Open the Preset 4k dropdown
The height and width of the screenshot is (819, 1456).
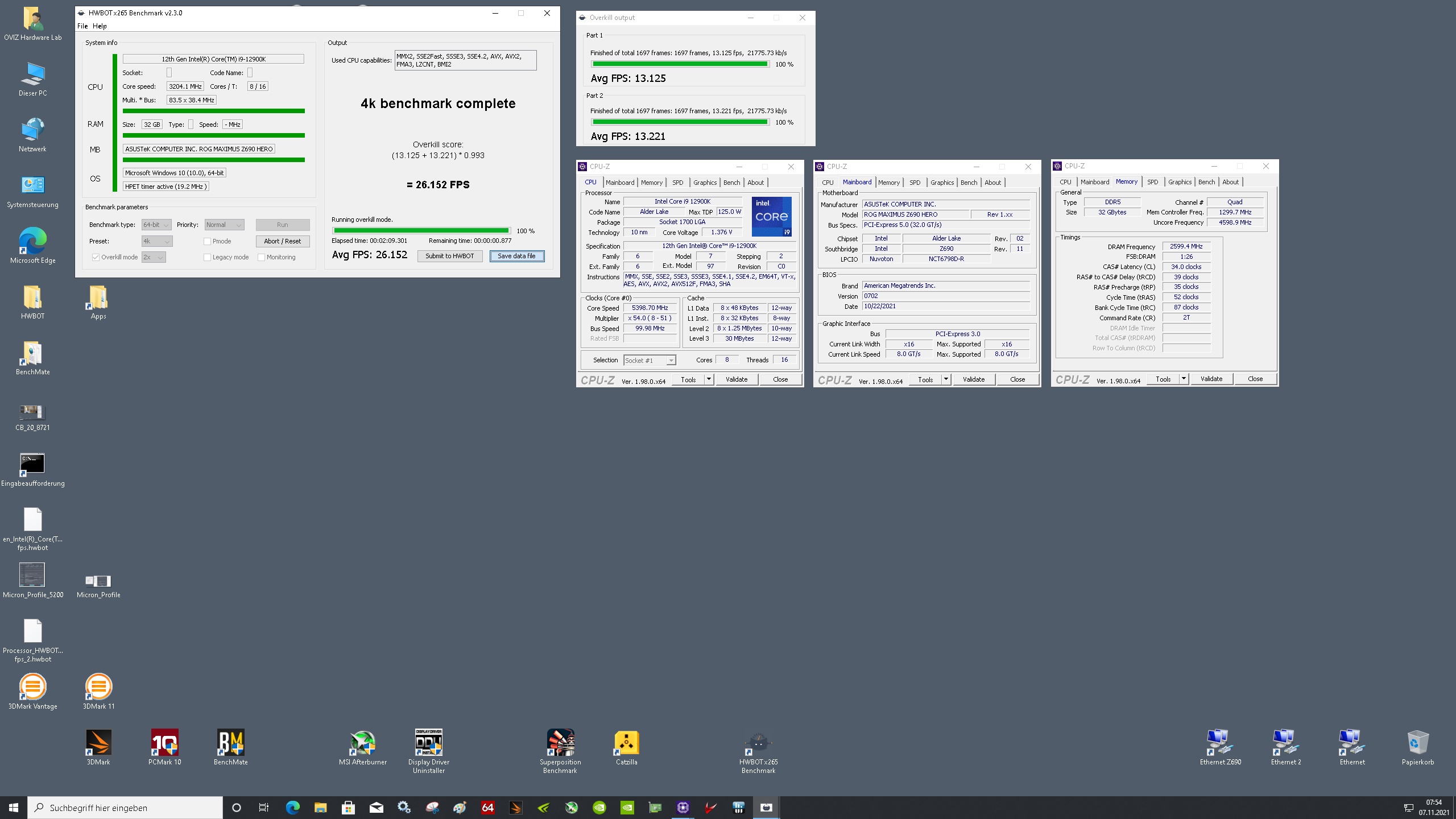157,241
